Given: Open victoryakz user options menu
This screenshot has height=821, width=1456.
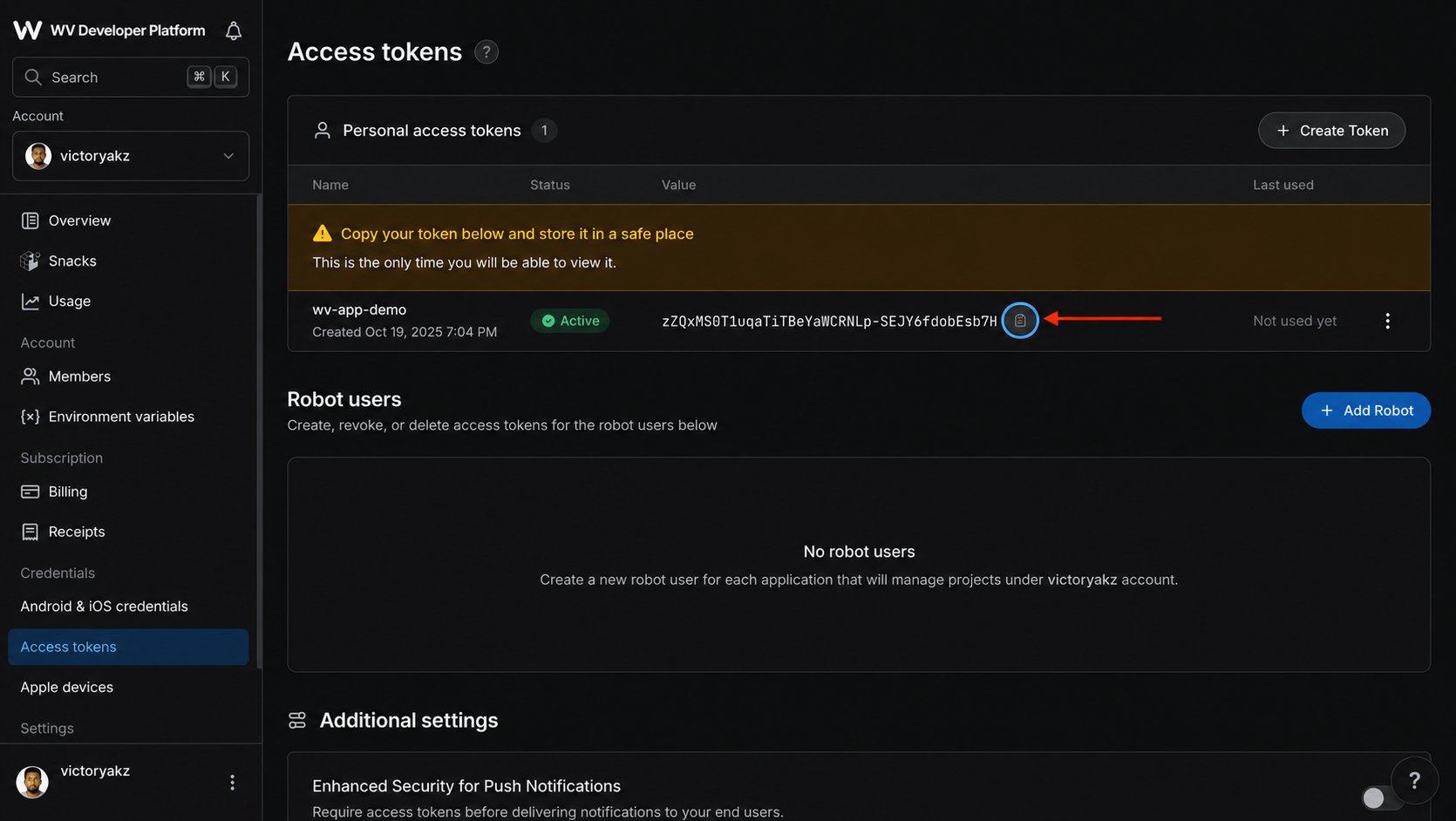Looking at the screenshot, I should [232, 783].
